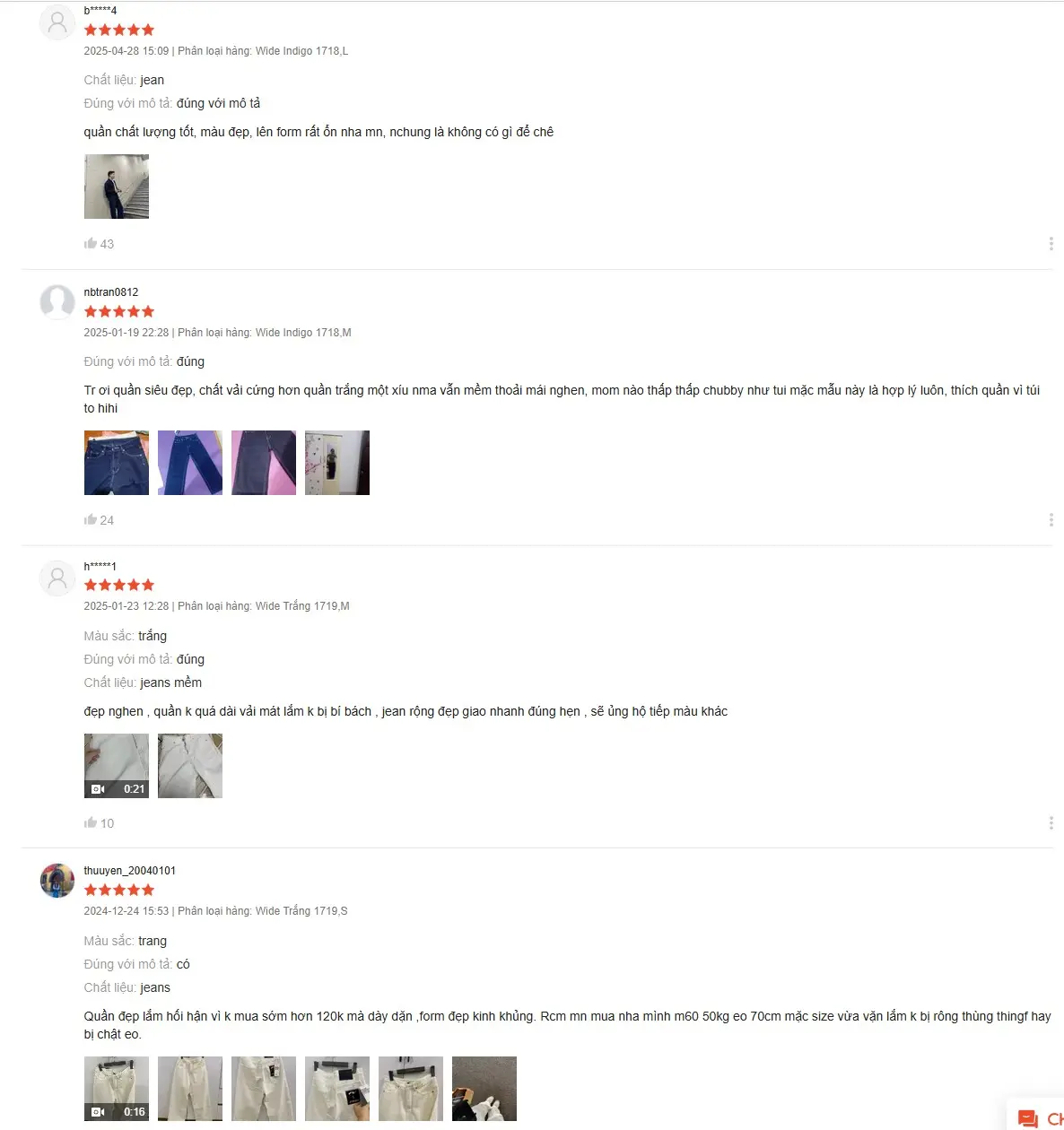This screenshot has height=1130, width=1064.
Task: Like the review by b*****4
Action: 91,243
